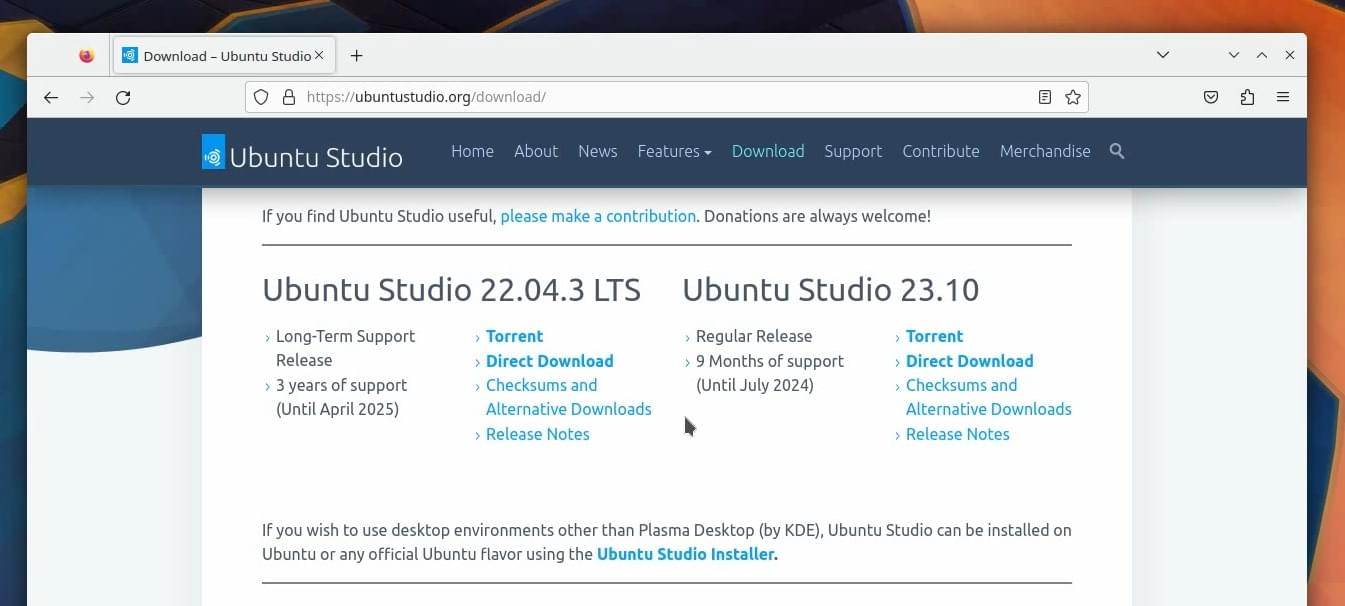Click Torrent for Ubuntu Studio 22.04.3 LTS
The image size is (1345, 606).
tap(514, 336)
